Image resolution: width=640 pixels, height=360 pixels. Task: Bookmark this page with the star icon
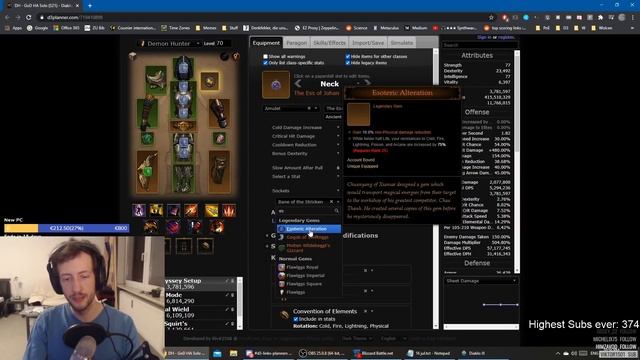pos(491,18)
